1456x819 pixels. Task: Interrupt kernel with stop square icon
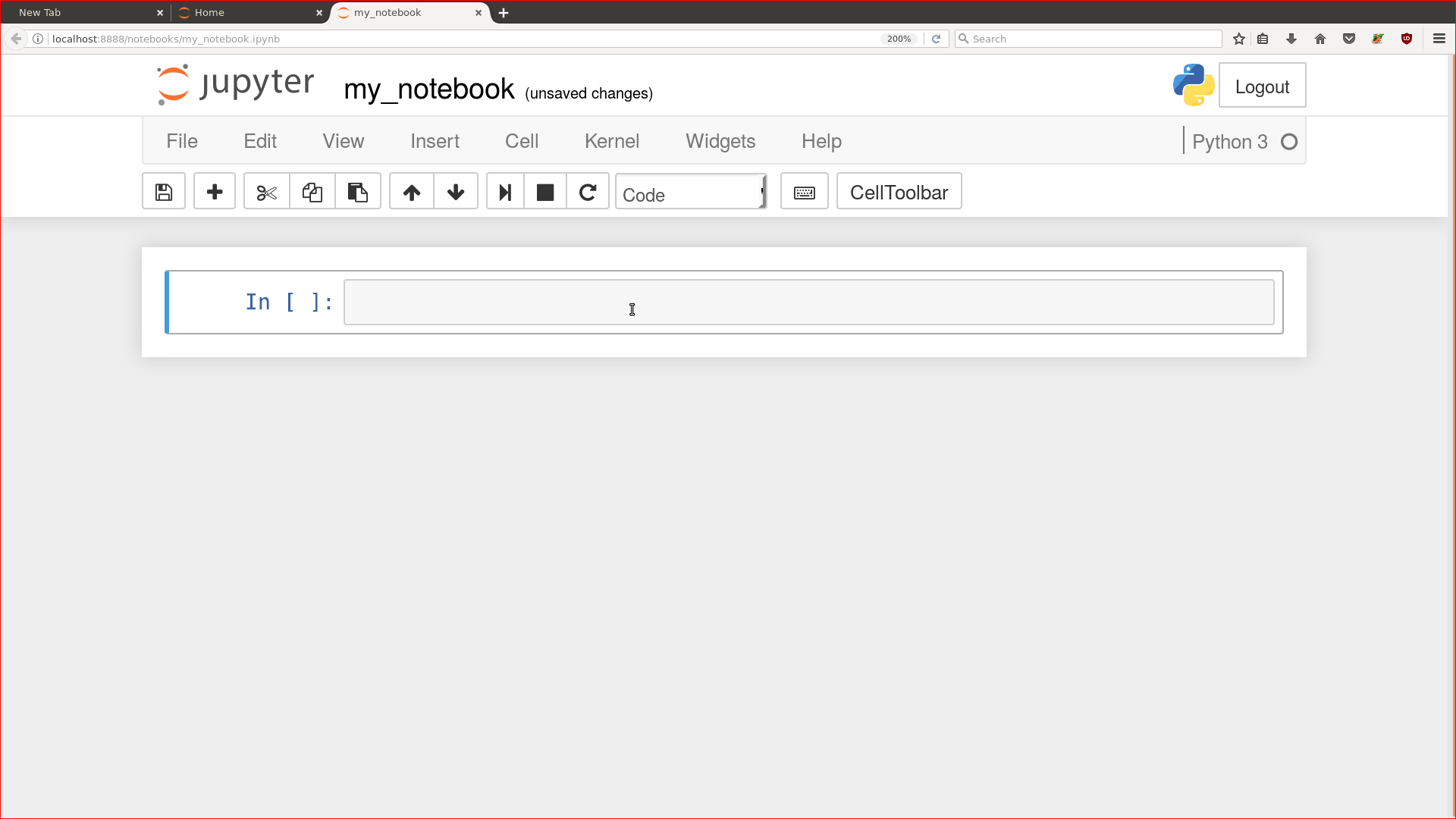click(x=545, y=192)
